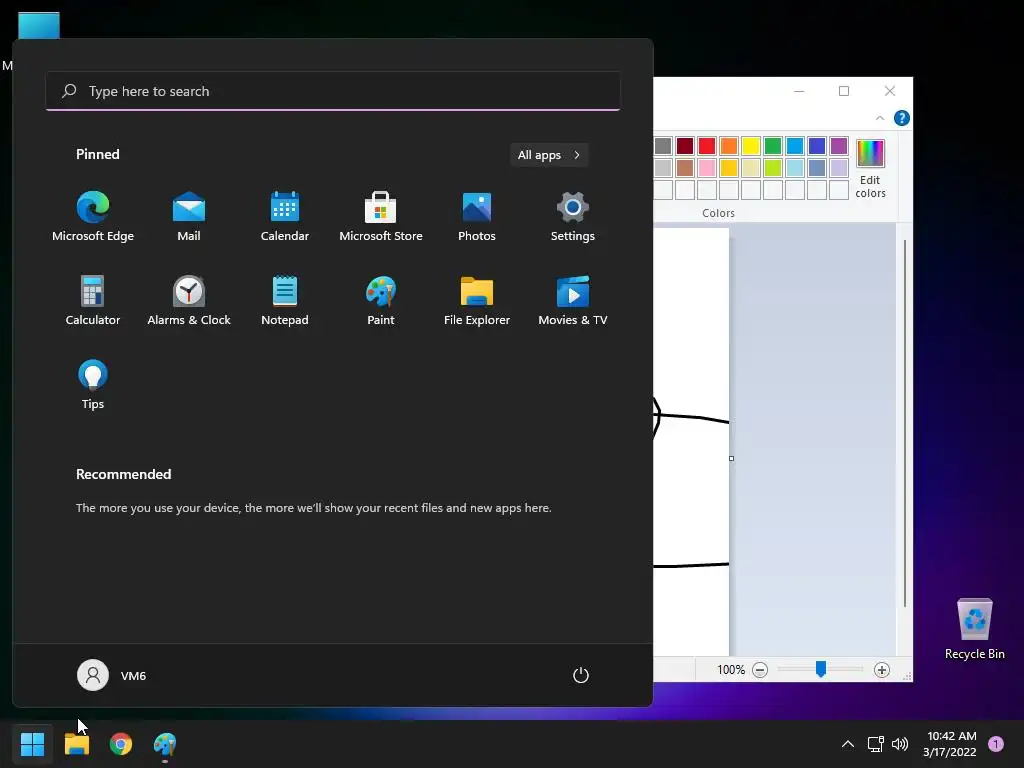The width and height of the screenshot is (1024, 768).
Task: Open Microsoft Store
Action: (x=381, y=217)
